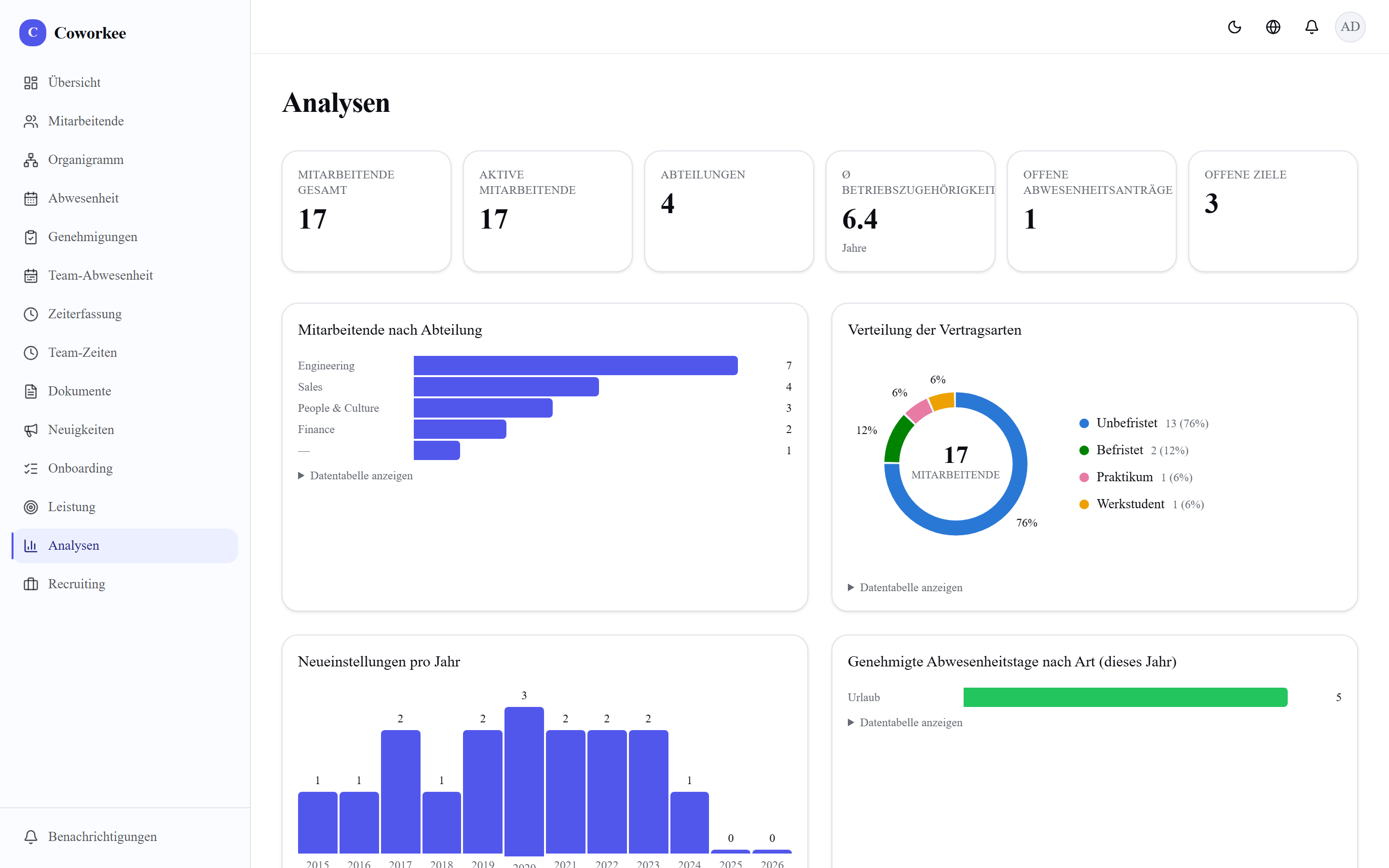Open Genehmigungen link
Image resolution: width=1389 pixels, height=868 pixels.
[x=124, y=236]
